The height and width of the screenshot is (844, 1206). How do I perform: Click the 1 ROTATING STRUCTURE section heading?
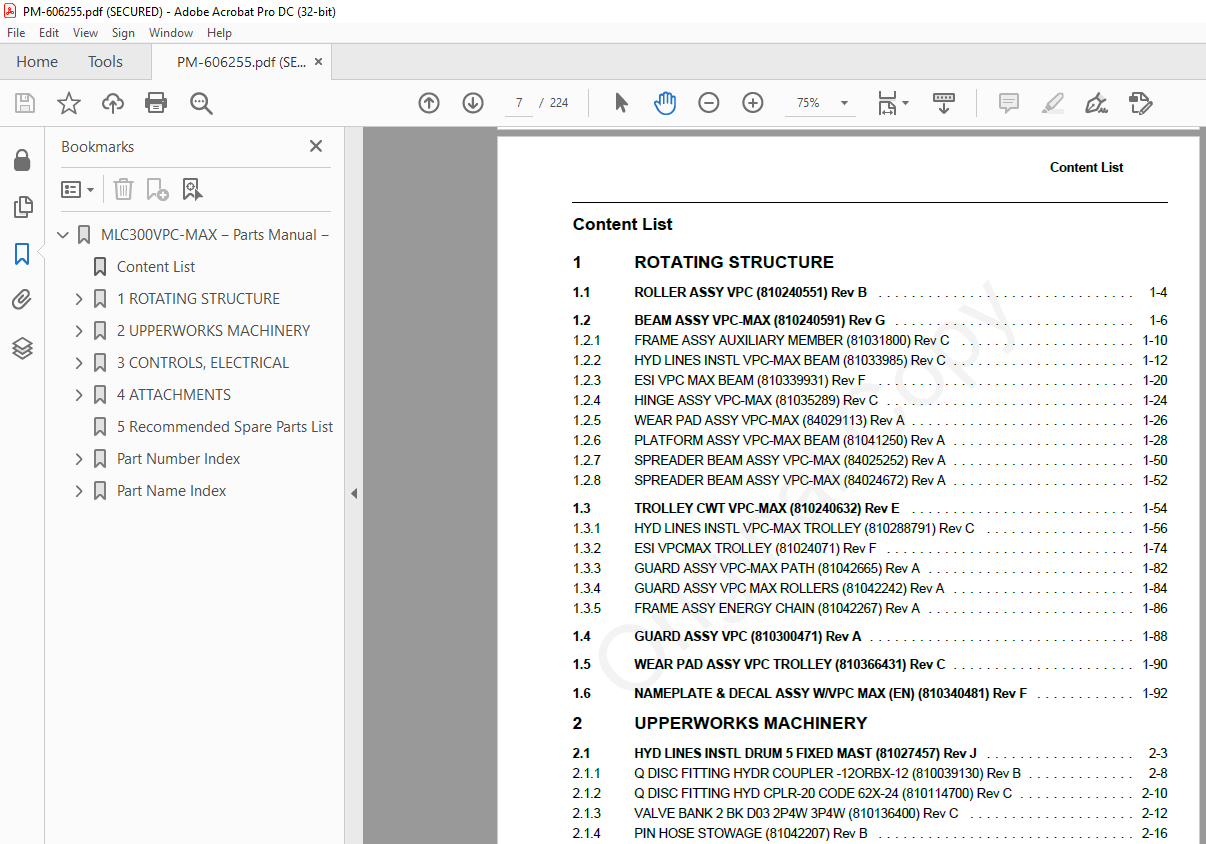pyautogui.click(x=733, y=262)
